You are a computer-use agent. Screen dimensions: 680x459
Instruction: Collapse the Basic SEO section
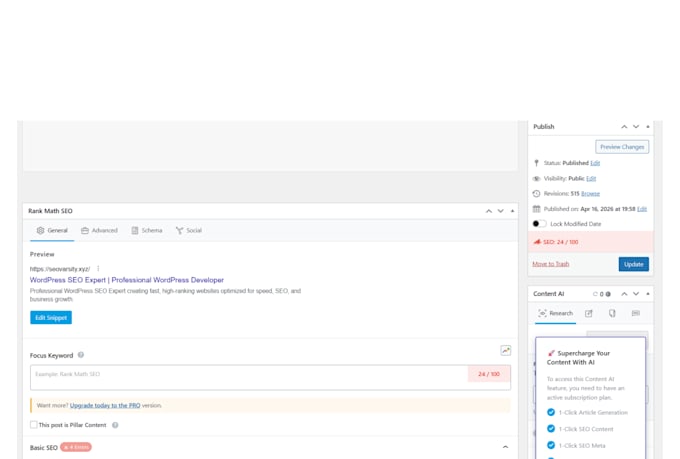click(x=505, y=447)
